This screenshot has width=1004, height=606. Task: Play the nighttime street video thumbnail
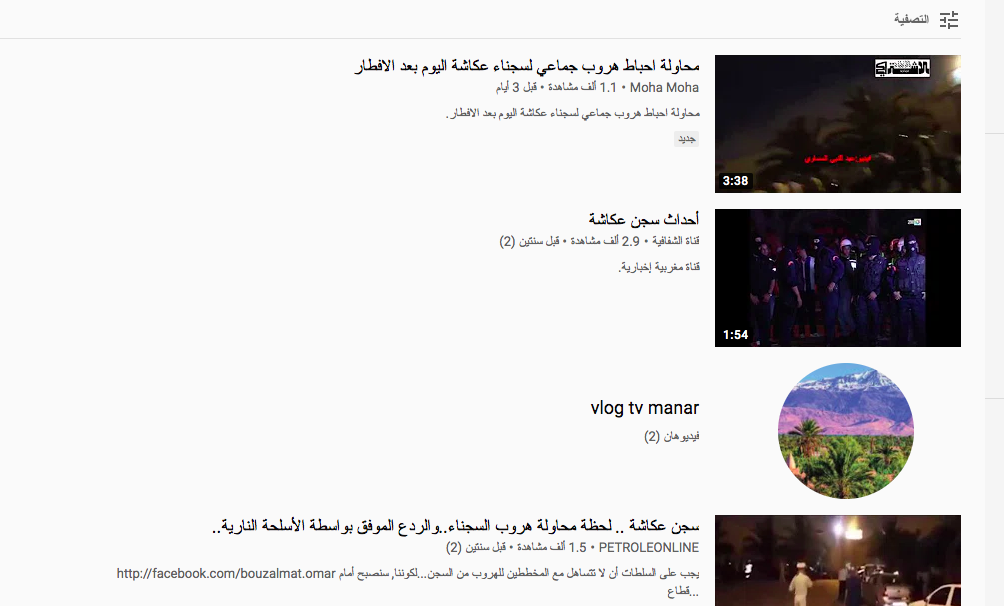pyautogui.click(x=837, y=560)
